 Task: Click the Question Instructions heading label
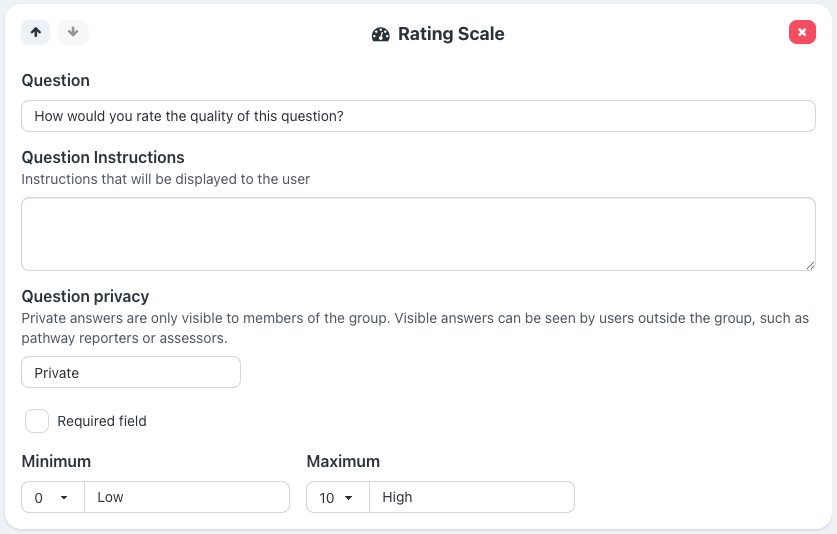[x=103, y=157]
